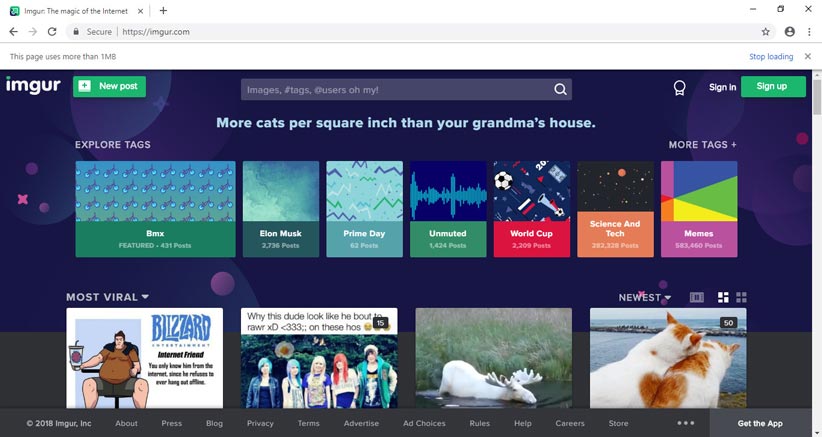Click the Ad Choices footer link

(x=424, y=423)
